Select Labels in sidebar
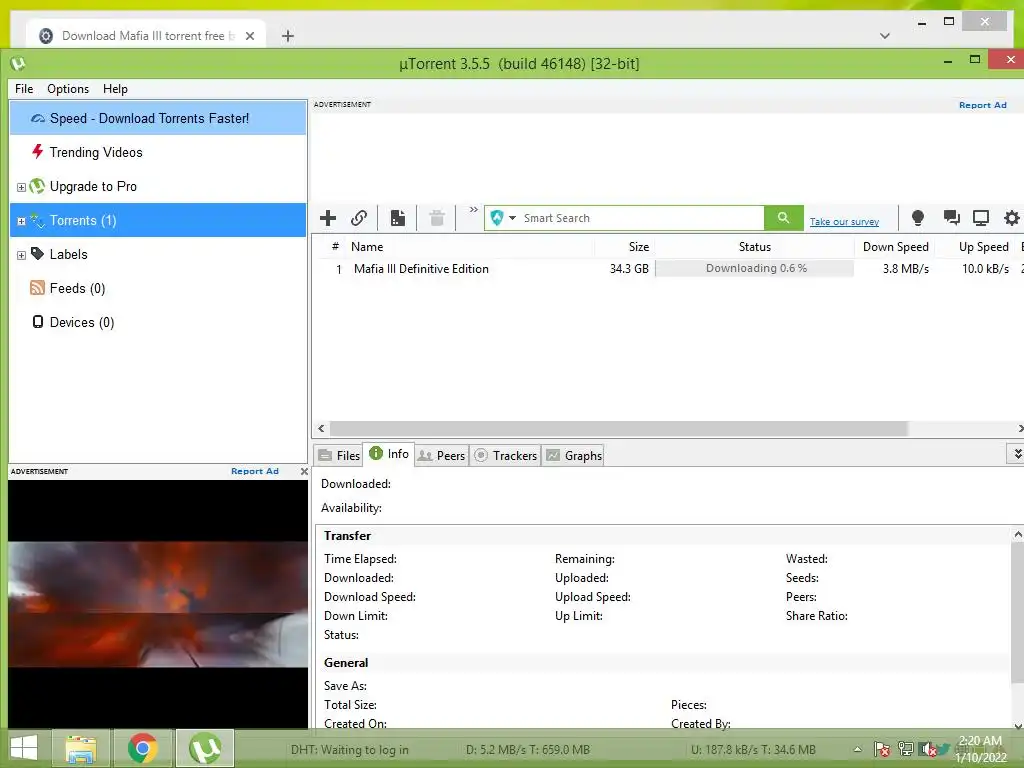 [x=158, y=254]
